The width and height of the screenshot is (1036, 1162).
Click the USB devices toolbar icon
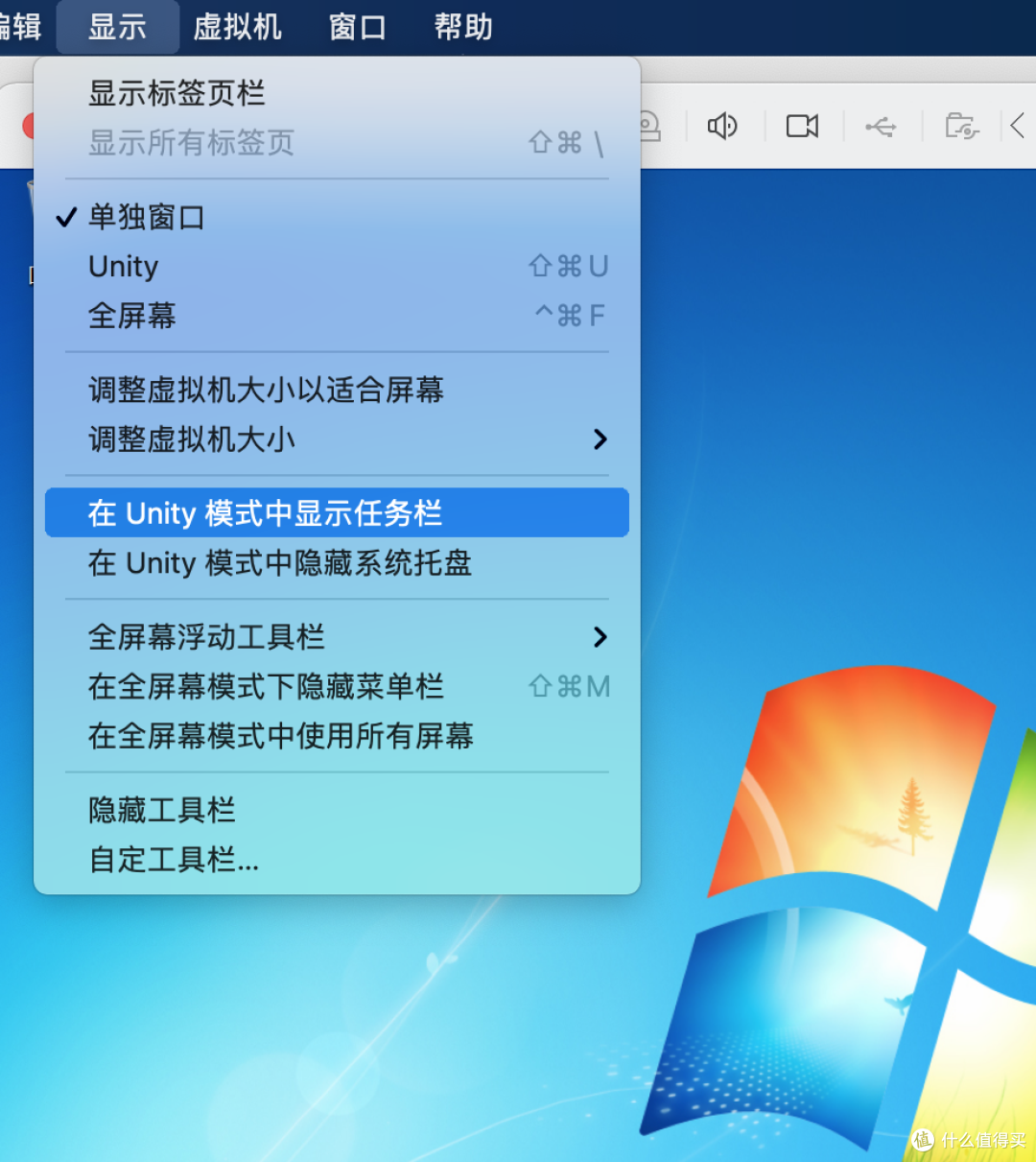point(881,125)
